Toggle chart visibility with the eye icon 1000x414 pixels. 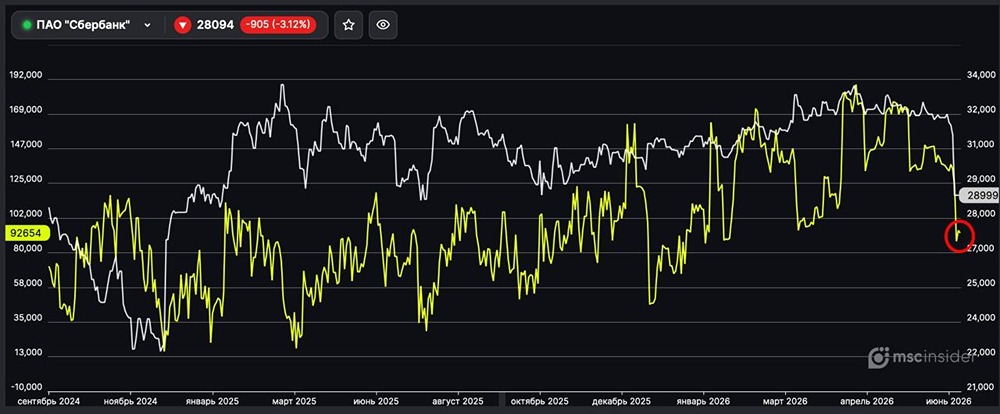(x=383, y=25)
